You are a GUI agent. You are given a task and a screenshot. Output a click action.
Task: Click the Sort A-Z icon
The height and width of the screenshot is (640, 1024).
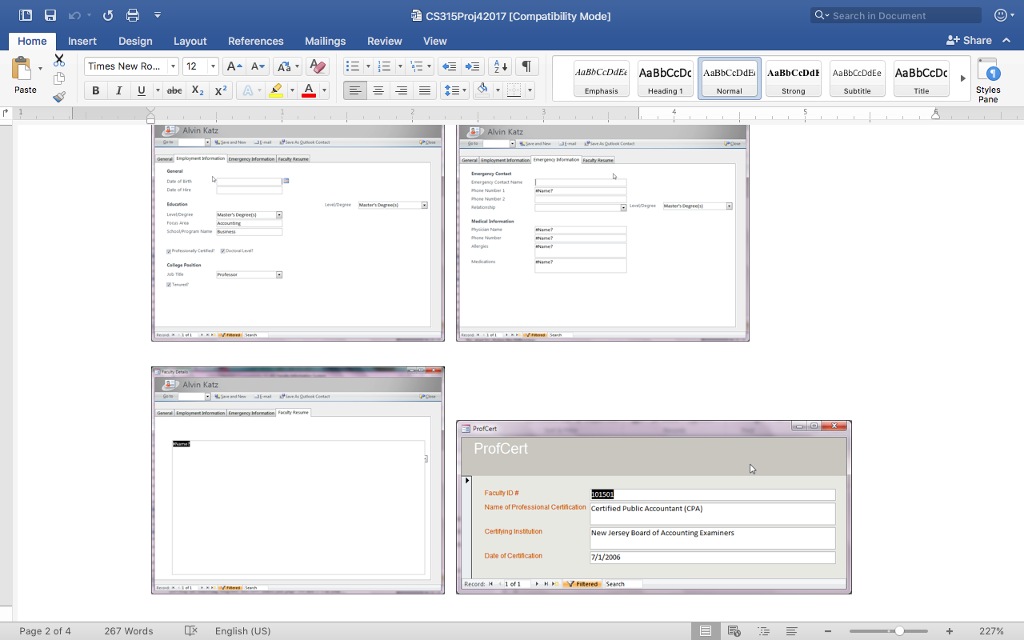pos(500,66)
